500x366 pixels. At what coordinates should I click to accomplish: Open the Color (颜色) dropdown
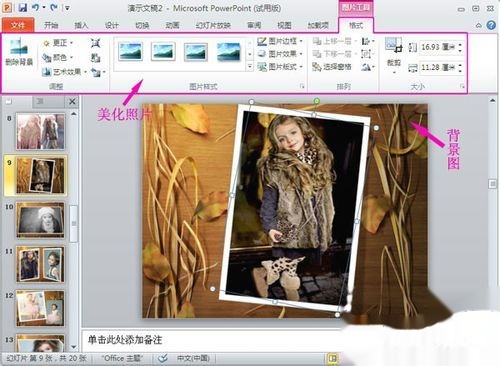click(x=58, y=57)
